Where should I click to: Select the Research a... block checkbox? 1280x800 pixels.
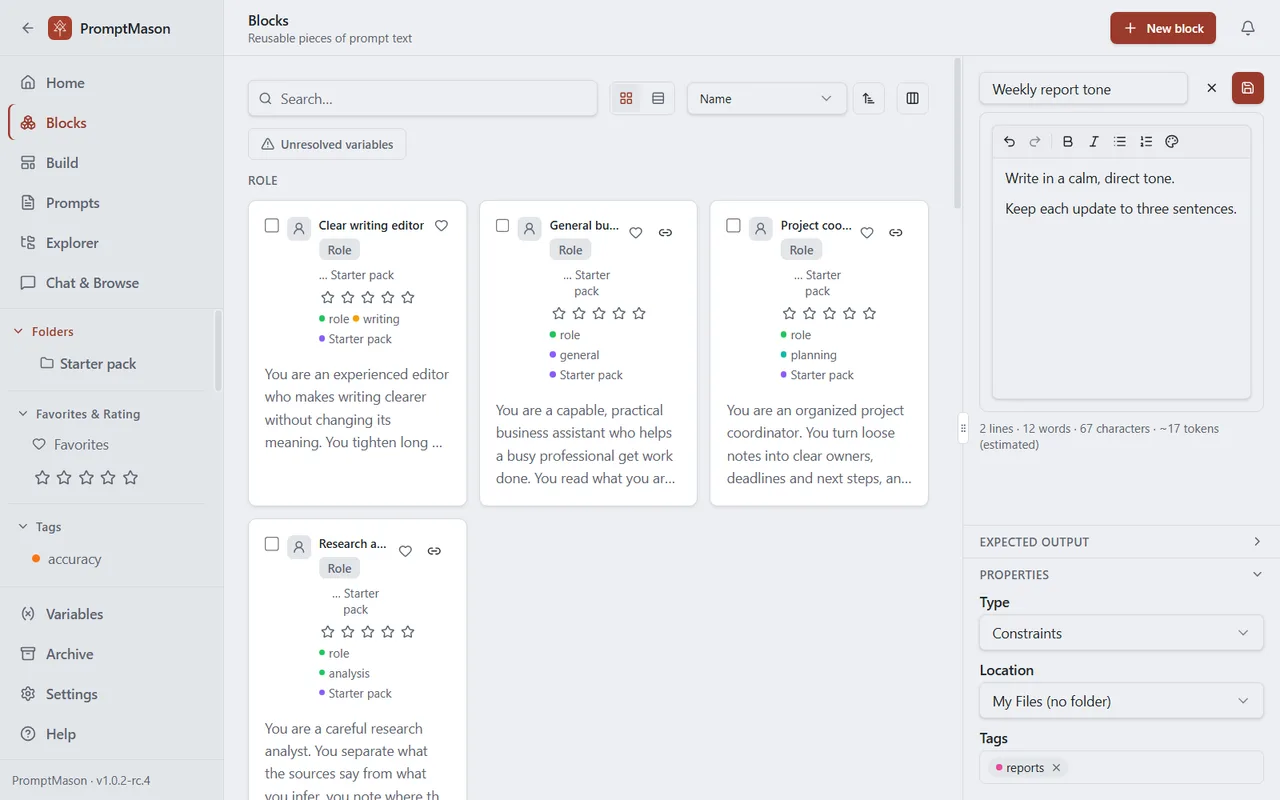pyautogui.click(x=272, y=544)
